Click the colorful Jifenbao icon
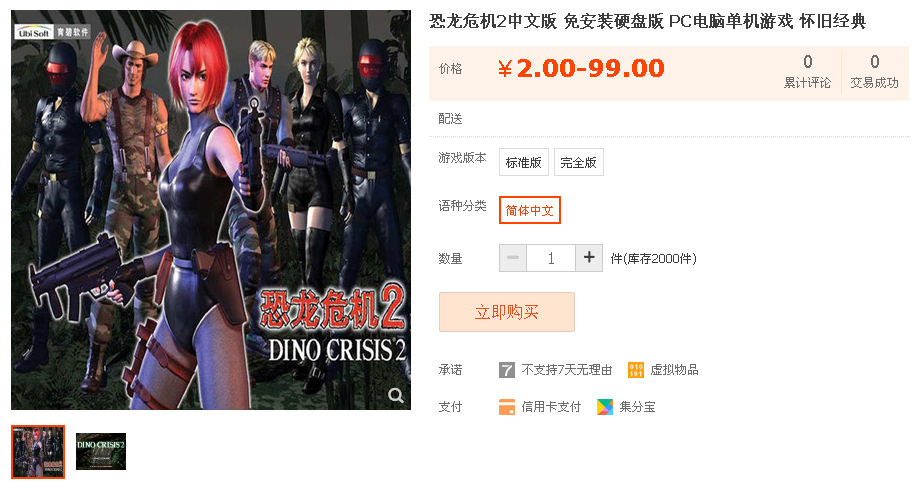Screen dimensions: 919x492 [x=604, y=407]
